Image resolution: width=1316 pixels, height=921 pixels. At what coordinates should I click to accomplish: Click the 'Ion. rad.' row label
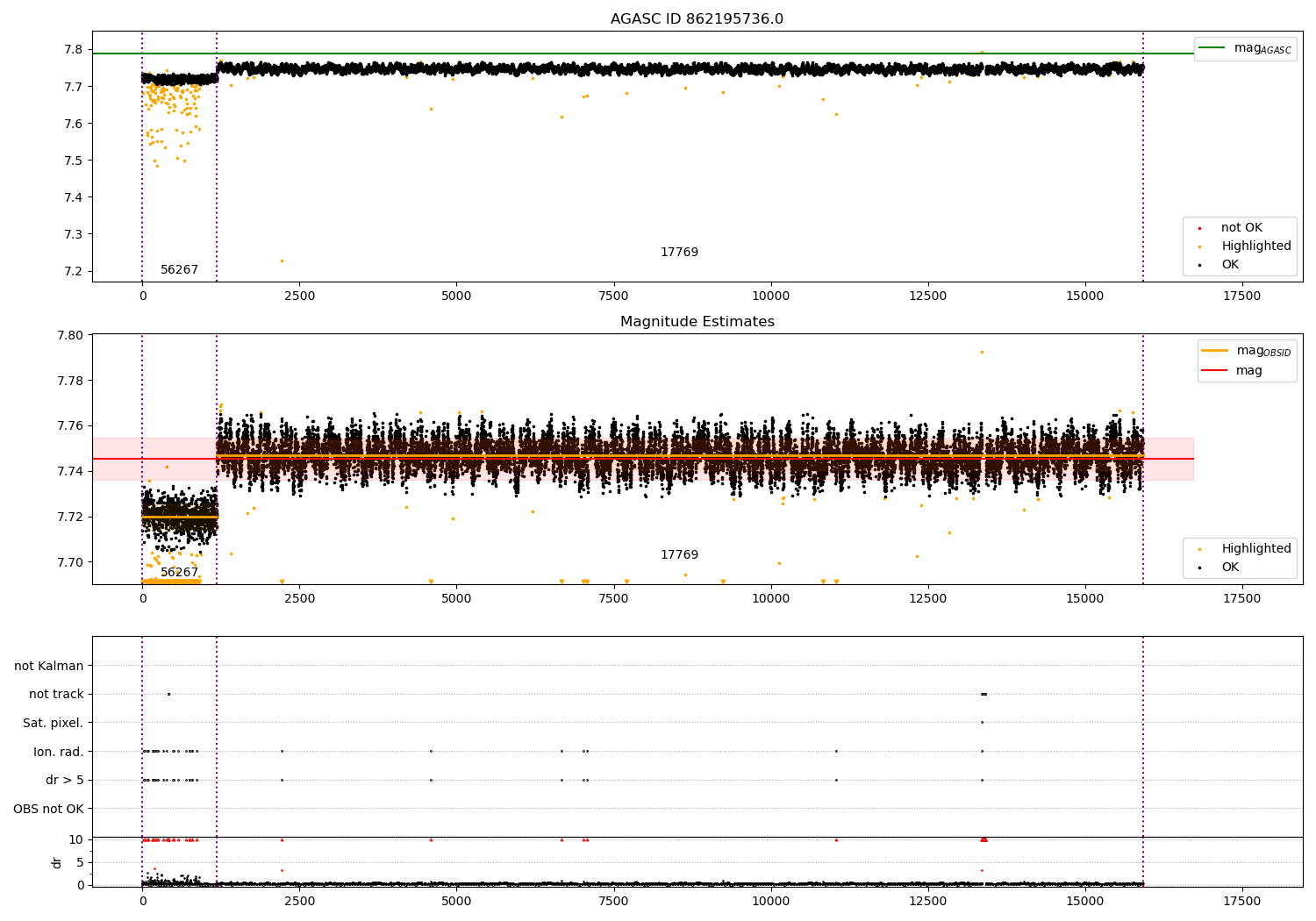[59, 752]
